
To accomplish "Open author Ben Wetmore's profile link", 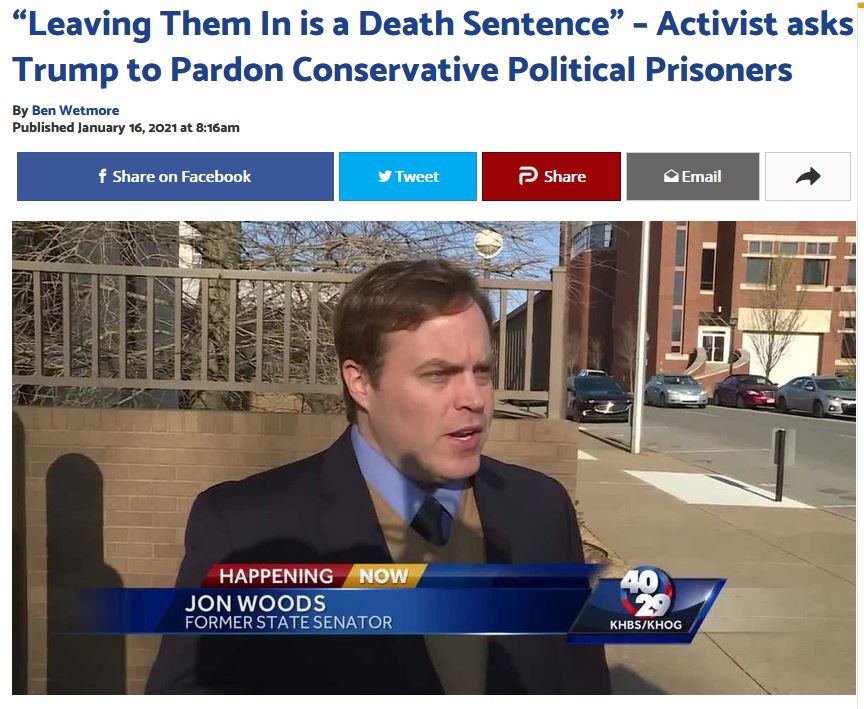I will pyautogui.click(x=75, y=110).
